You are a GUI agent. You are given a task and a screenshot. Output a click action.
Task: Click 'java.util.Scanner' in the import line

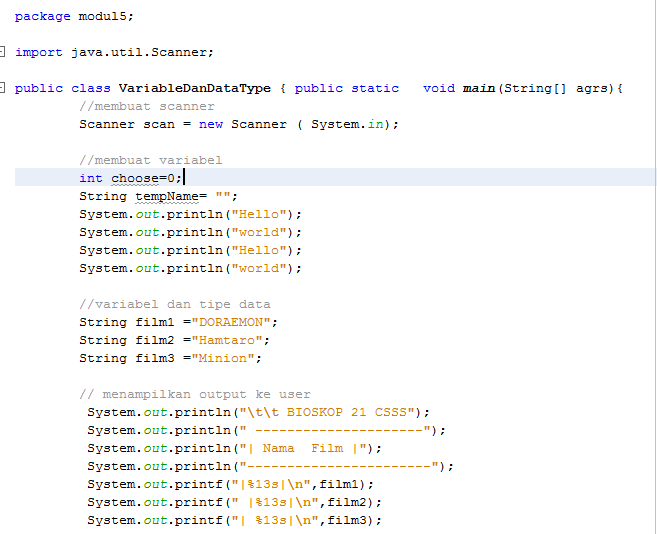point(139,52)
